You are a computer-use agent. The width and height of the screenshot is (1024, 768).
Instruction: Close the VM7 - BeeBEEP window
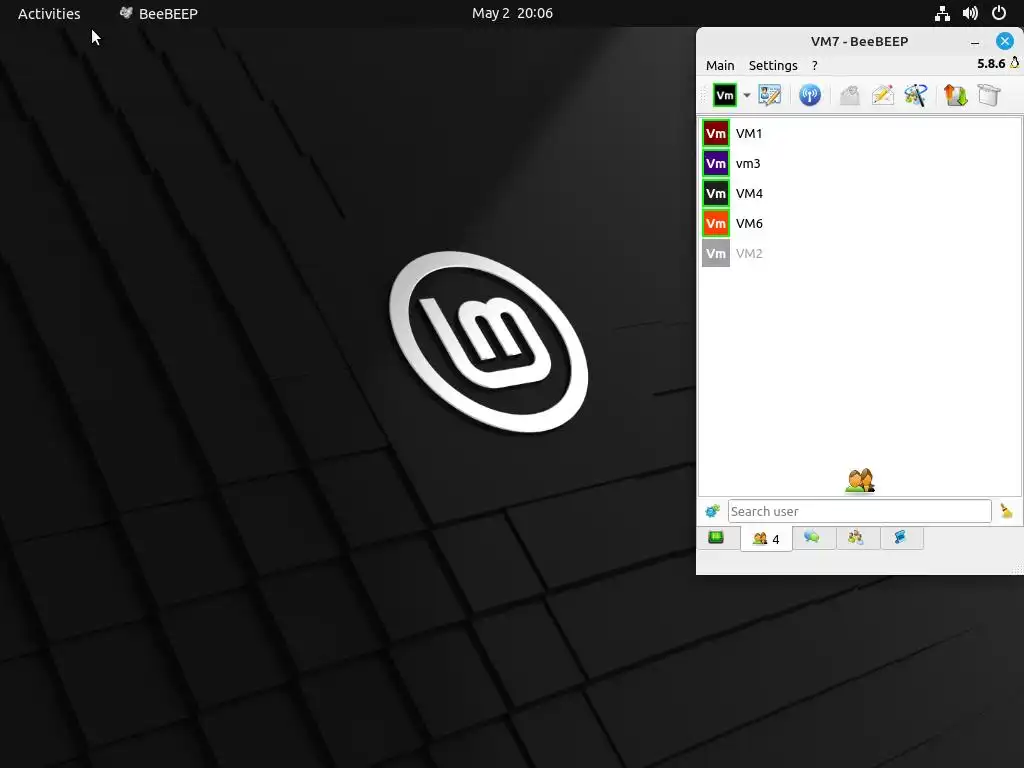[1004, 41]
